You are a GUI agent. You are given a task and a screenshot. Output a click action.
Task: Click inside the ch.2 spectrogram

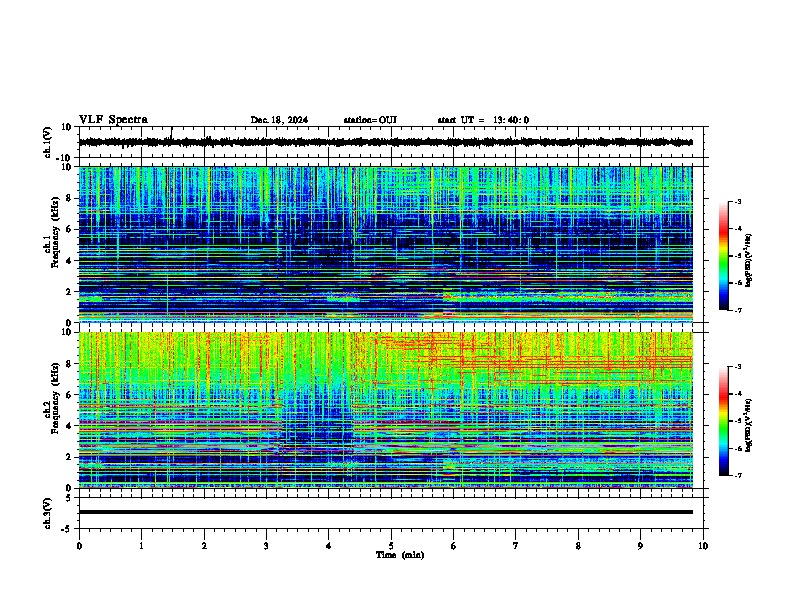tap(386, 410)
